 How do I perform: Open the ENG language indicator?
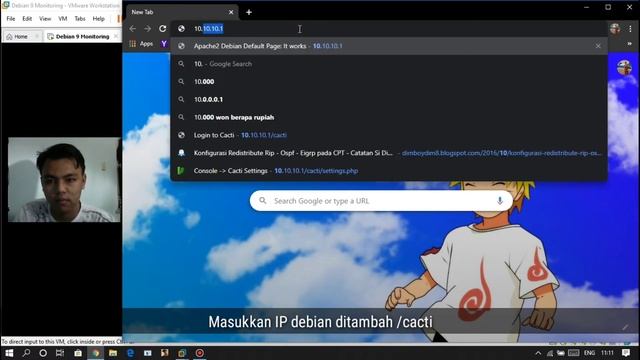click(589, 353)
